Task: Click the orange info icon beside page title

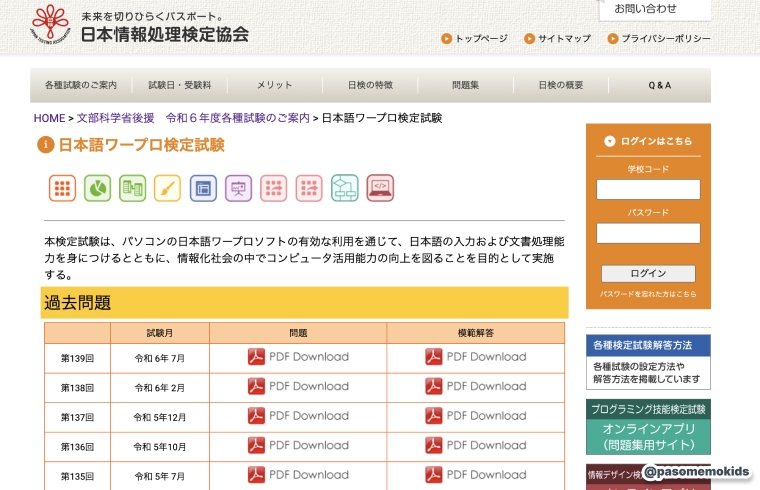Action: (x=46, y=144)
